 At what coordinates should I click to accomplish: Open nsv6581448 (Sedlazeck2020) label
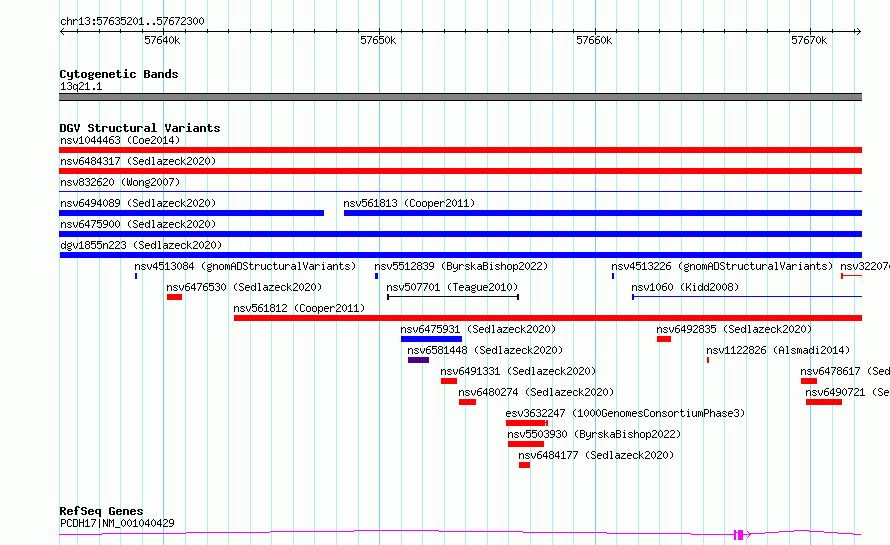click(x=485, y=350)
